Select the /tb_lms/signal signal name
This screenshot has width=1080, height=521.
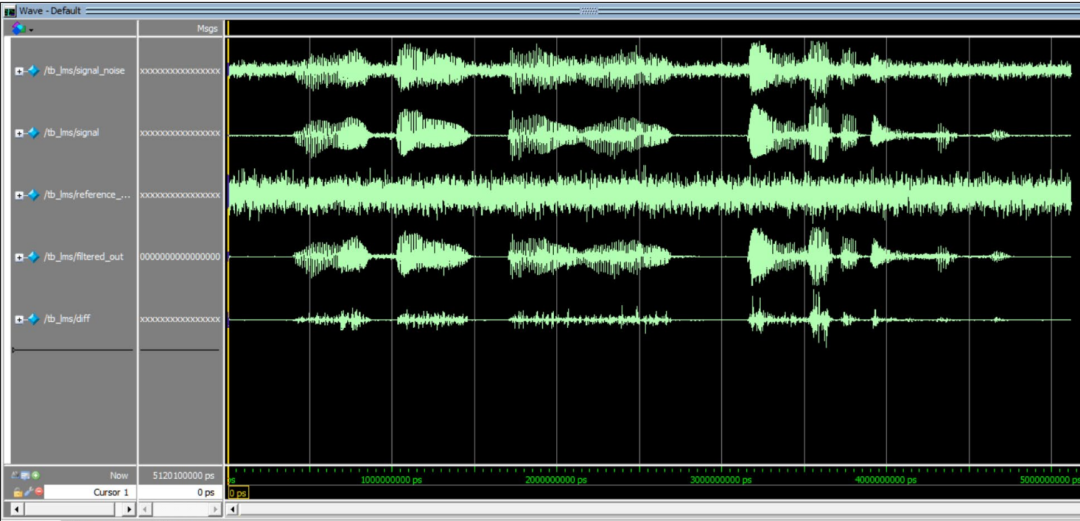[x=71, y=133]
